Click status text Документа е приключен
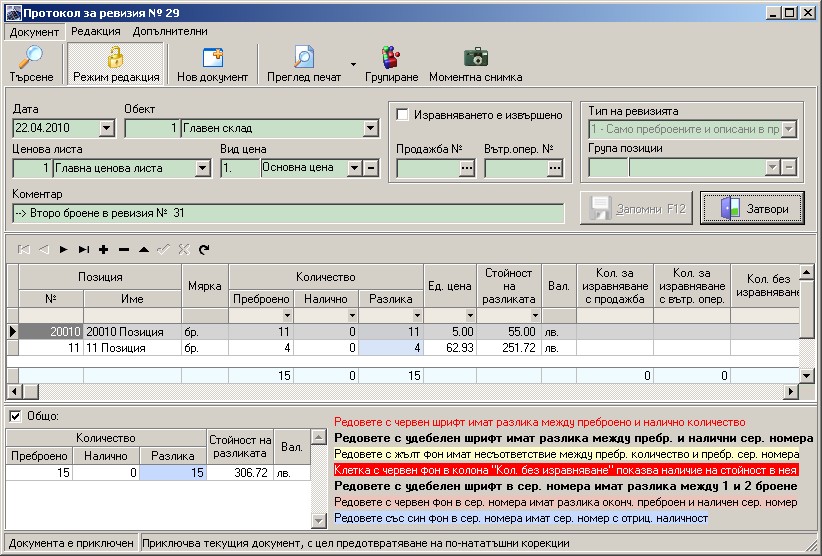Viewport: 822px width, 556px height. (71, 543)
